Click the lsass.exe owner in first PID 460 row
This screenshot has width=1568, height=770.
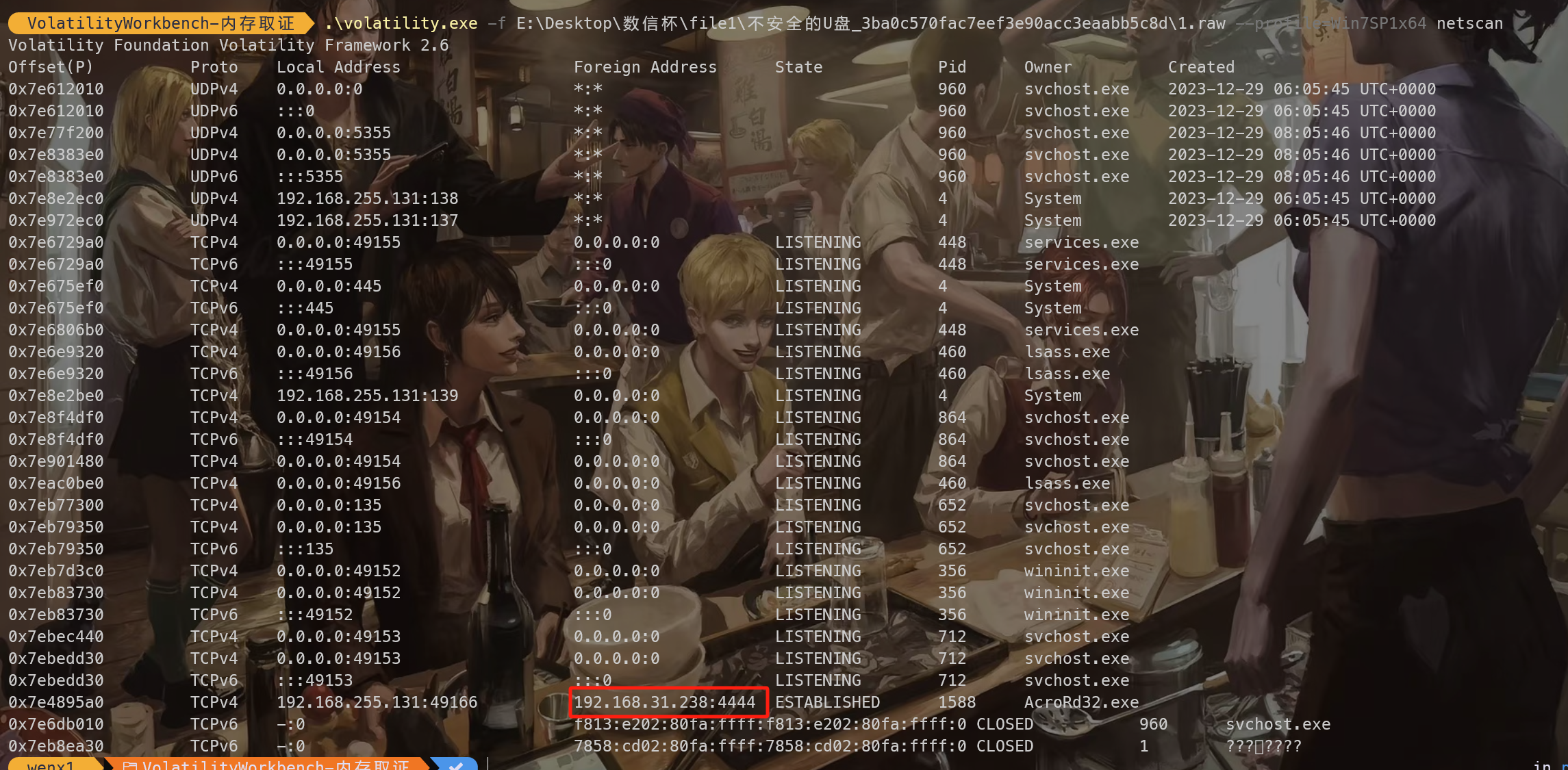pyautogui.click(x=1067, y=352)
